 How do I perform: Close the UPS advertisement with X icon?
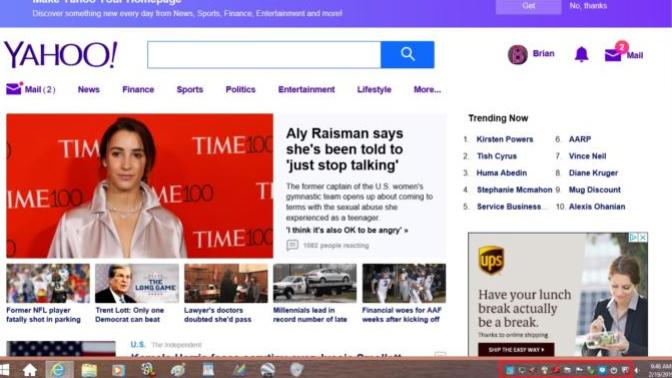642,237
